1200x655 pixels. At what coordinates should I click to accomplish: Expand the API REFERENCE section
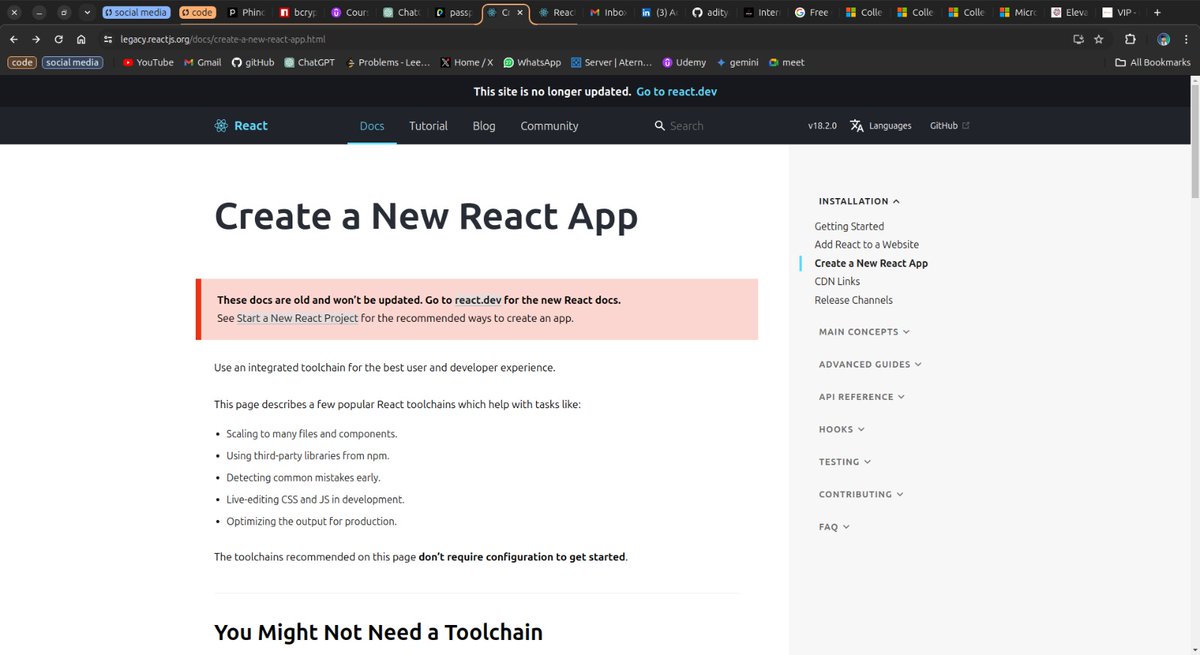862,397
